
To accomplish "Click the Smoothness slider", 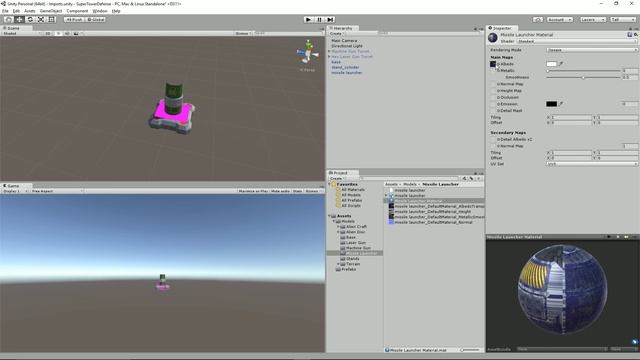I will pyautogui.click(x=583, y=77).
